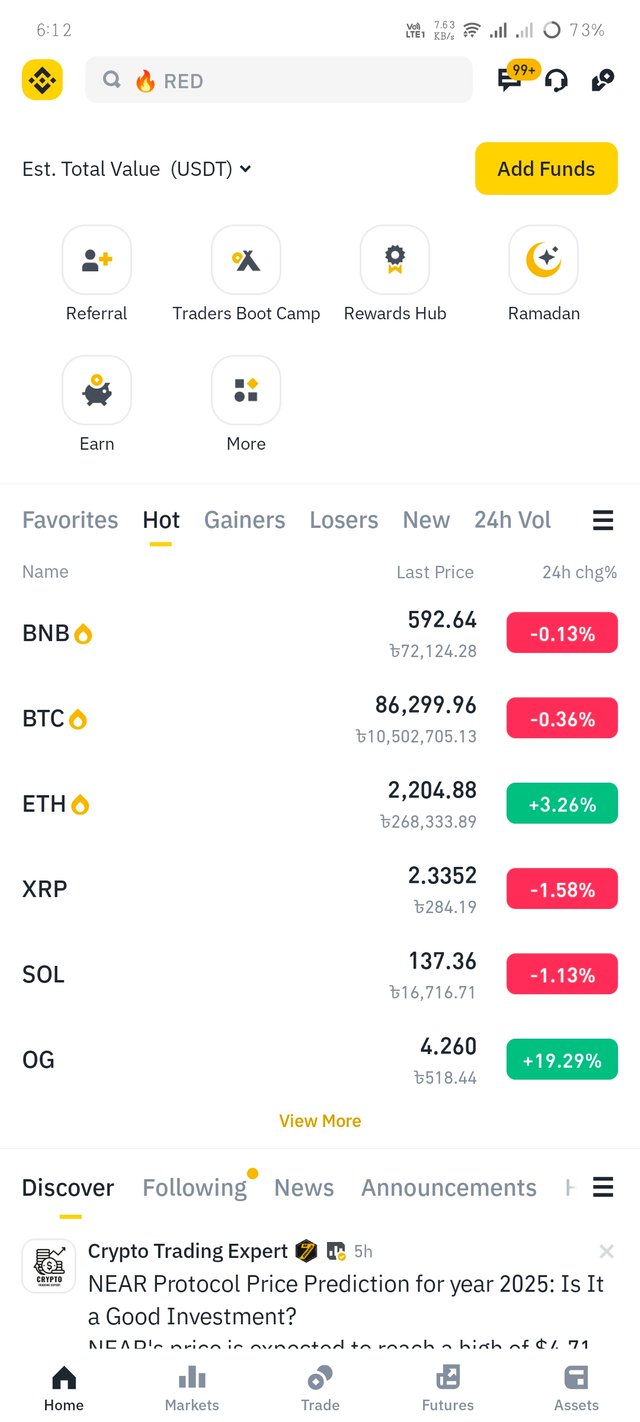Open the More services icon
This screenshot has height=1422, width=640.
pos(246,390)
